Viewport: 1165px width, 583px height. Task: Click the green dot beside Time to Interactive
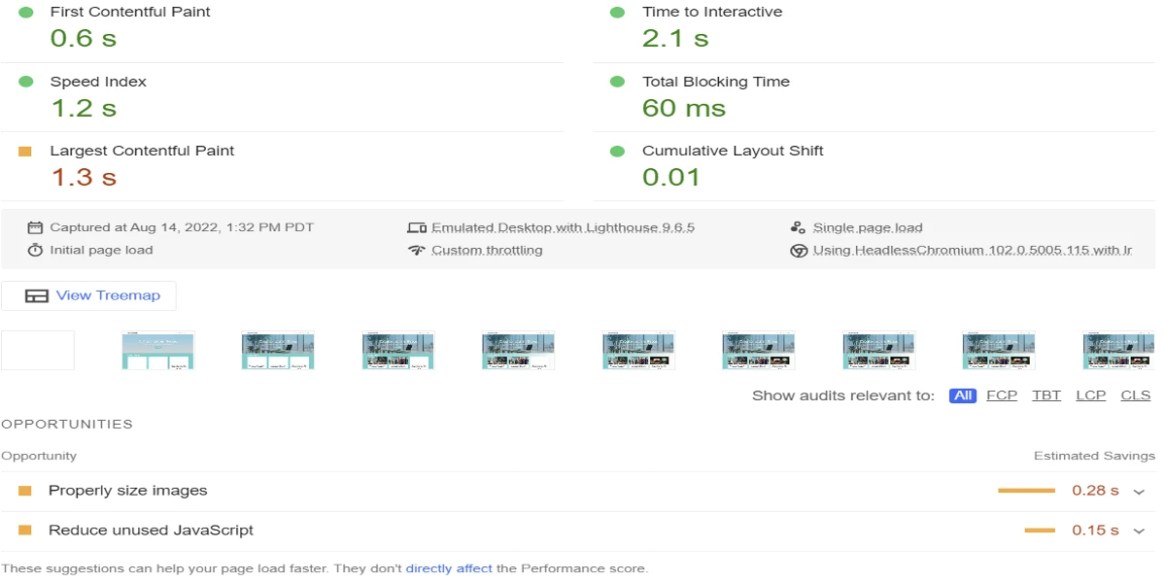617,12
